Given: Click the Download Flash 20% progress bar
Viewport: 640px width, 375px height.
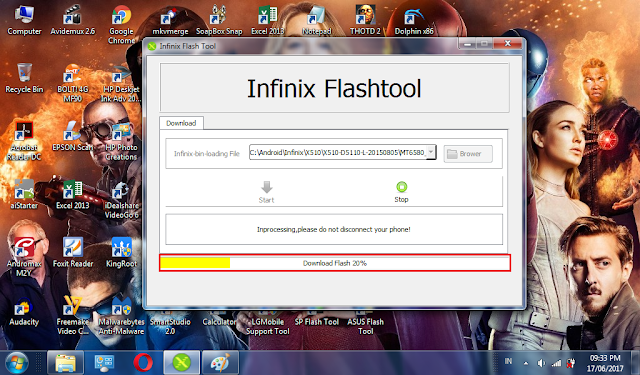Looking at the screenshot, I should click(x=335, y=263).
